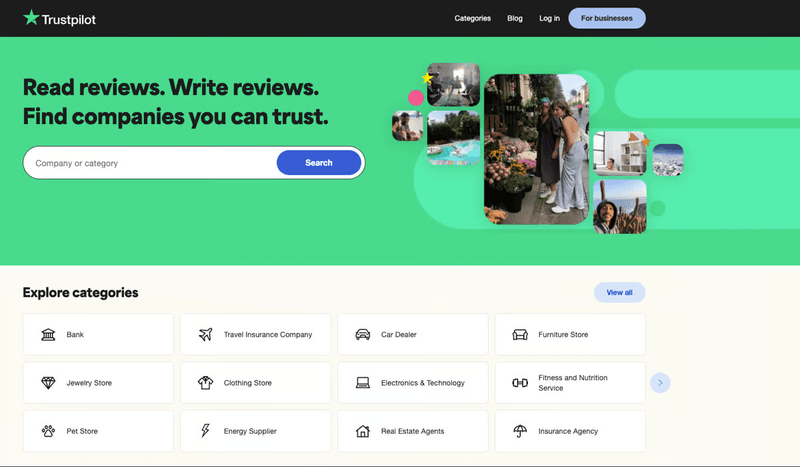Screen dimensions: 800x467
Task: Open Electronics & Technology label
Action: coord(423,383)
